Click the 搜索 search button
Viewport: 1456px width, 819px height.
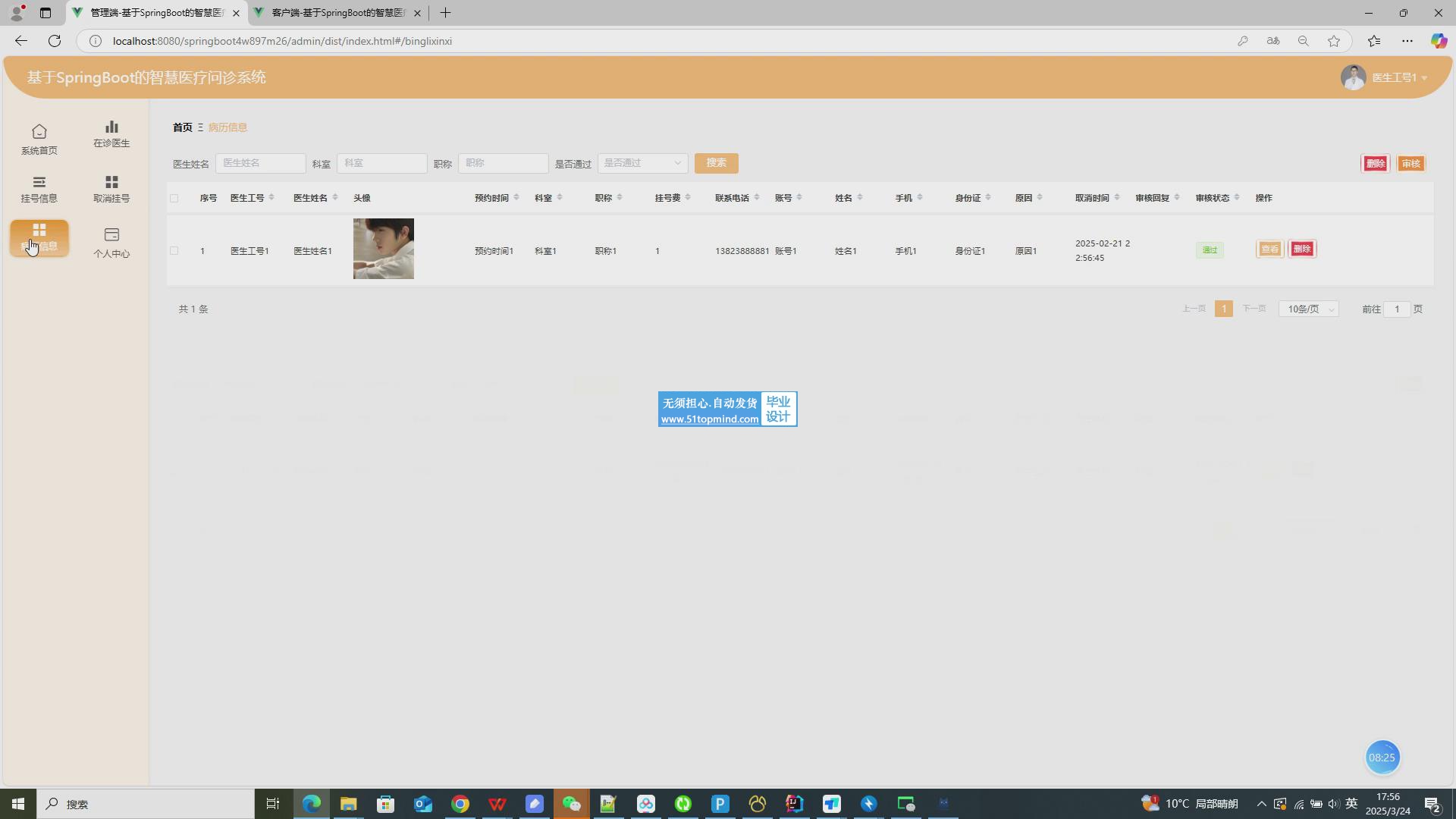(716, 163)
